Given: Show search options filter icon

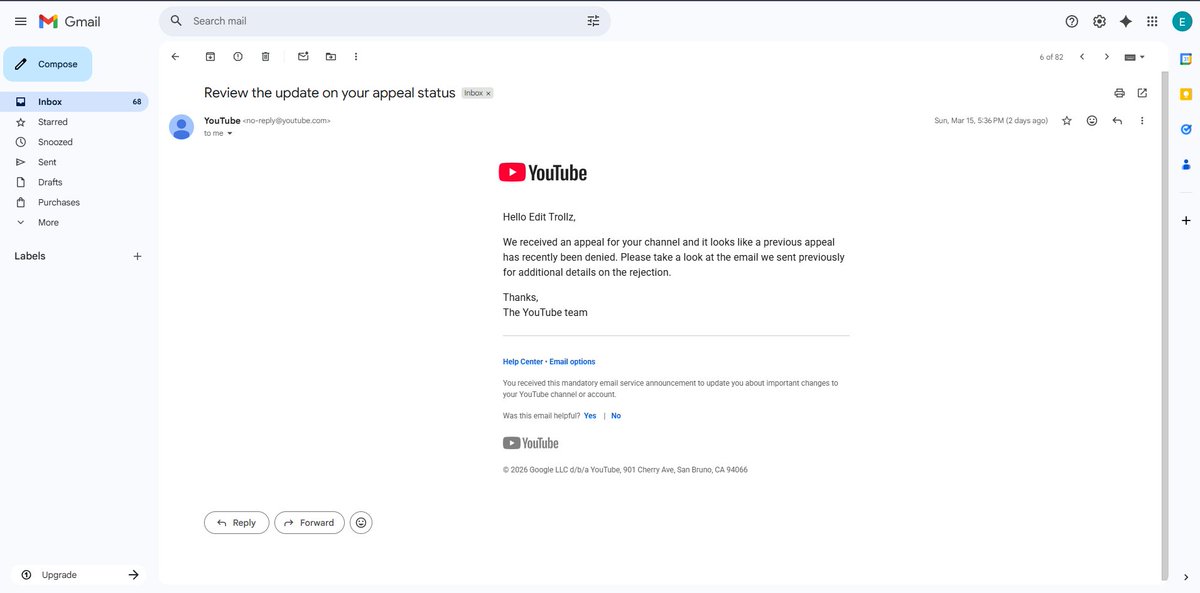Looking at the screenshot, I should click(593, 21).
